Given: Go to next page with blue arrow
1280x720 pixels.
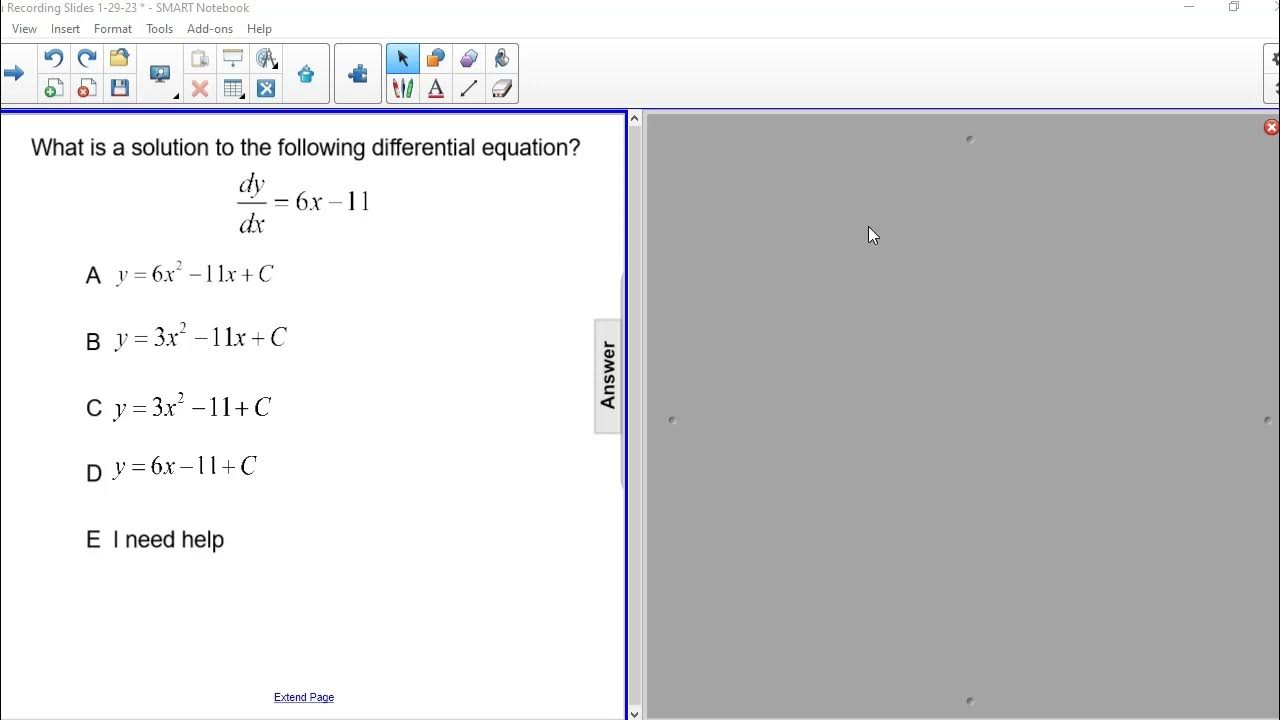Looking at the screenshot, I should [x=13, y=73].
